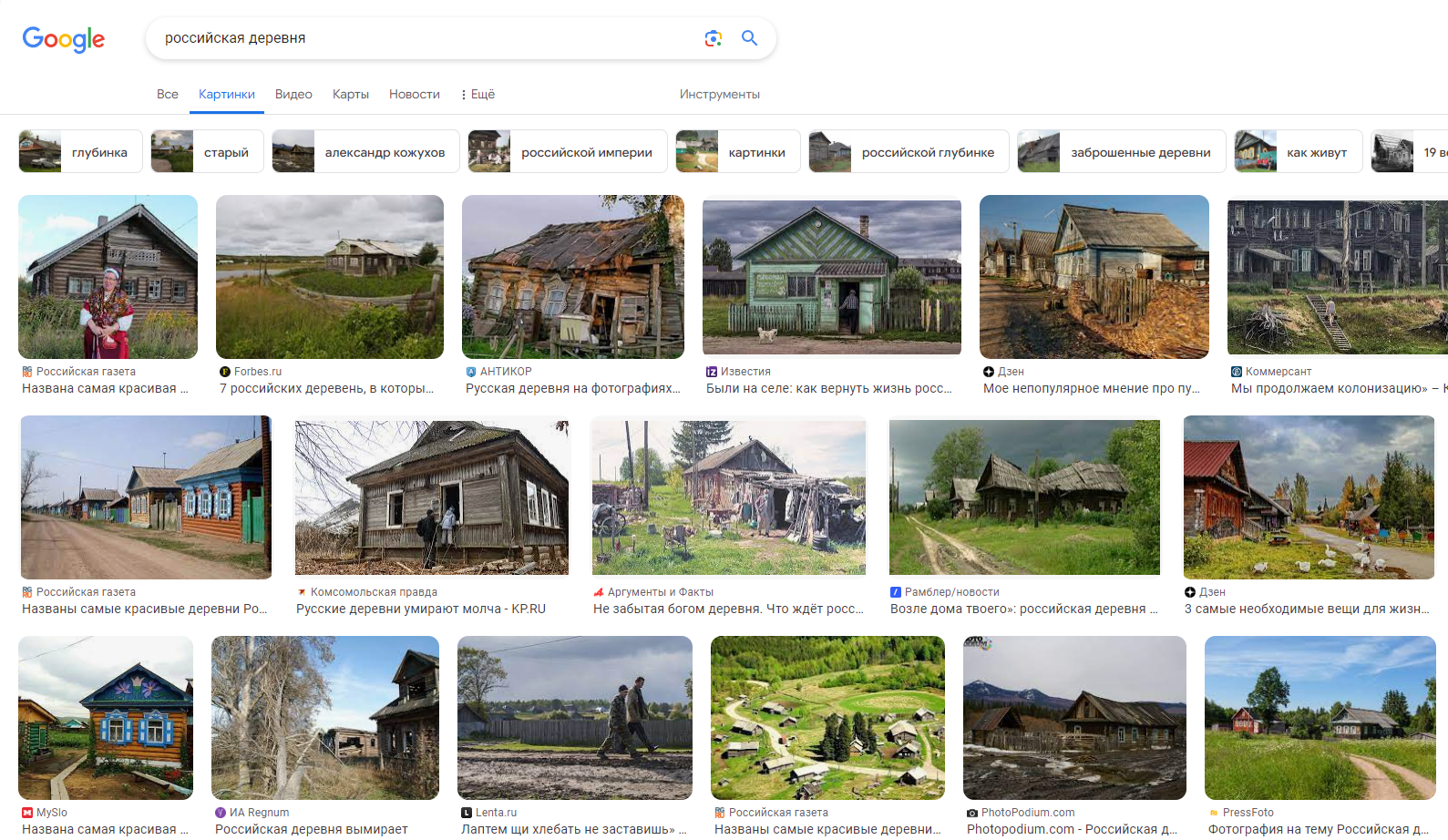
Task: Click the ИА Regnum source favicon
Action: coord(221,813)
